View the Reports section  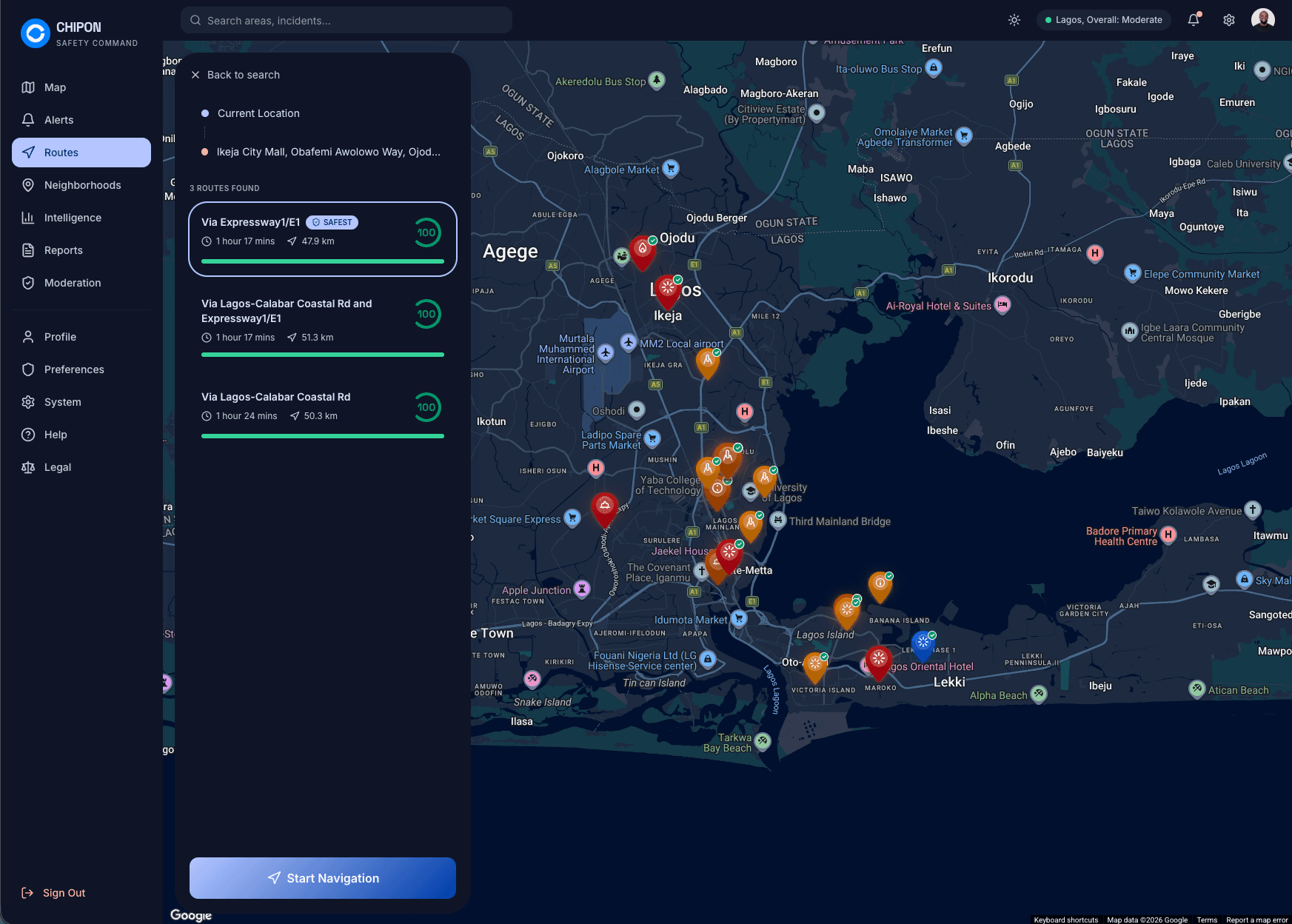[64, 250]
